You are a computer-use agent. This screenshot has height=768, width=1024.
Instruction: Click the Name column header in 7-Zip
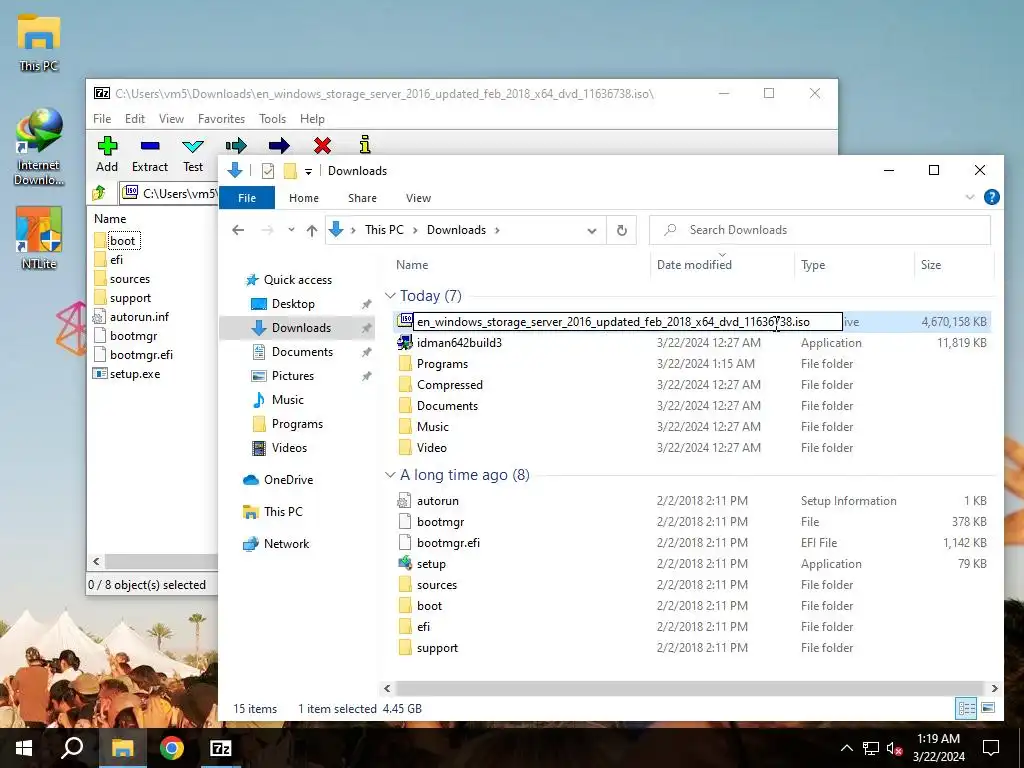click(110, 219)
